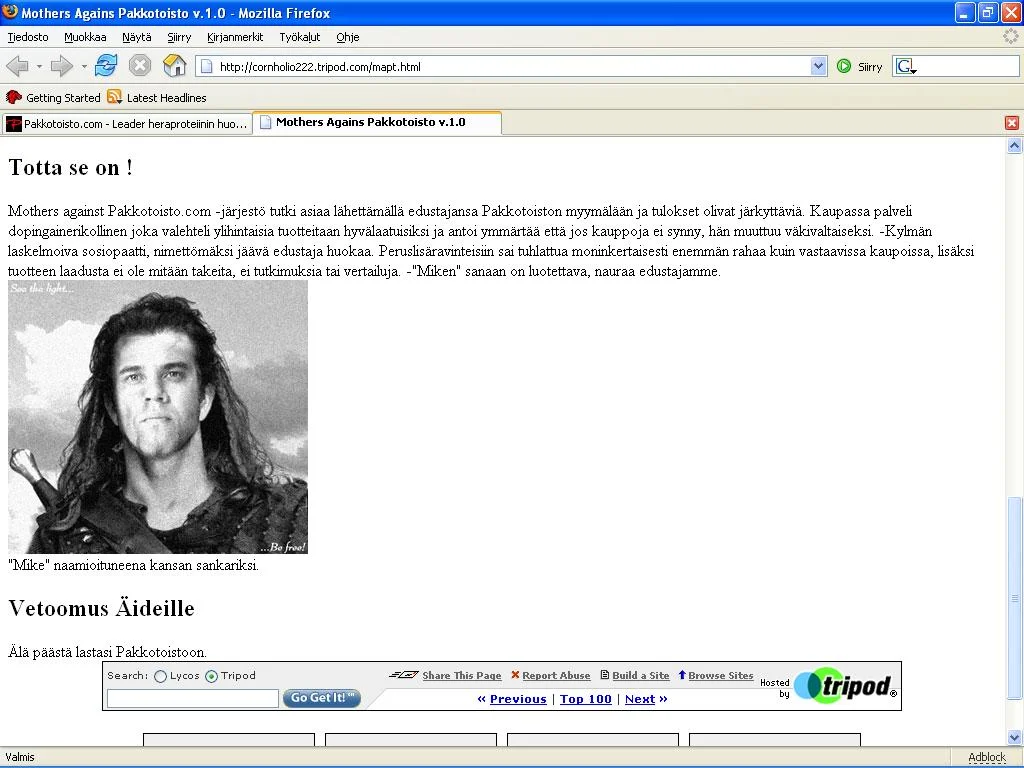Click the green Siirry arrow button
This screenshot has height=768, width=1024.
point(845,66)
